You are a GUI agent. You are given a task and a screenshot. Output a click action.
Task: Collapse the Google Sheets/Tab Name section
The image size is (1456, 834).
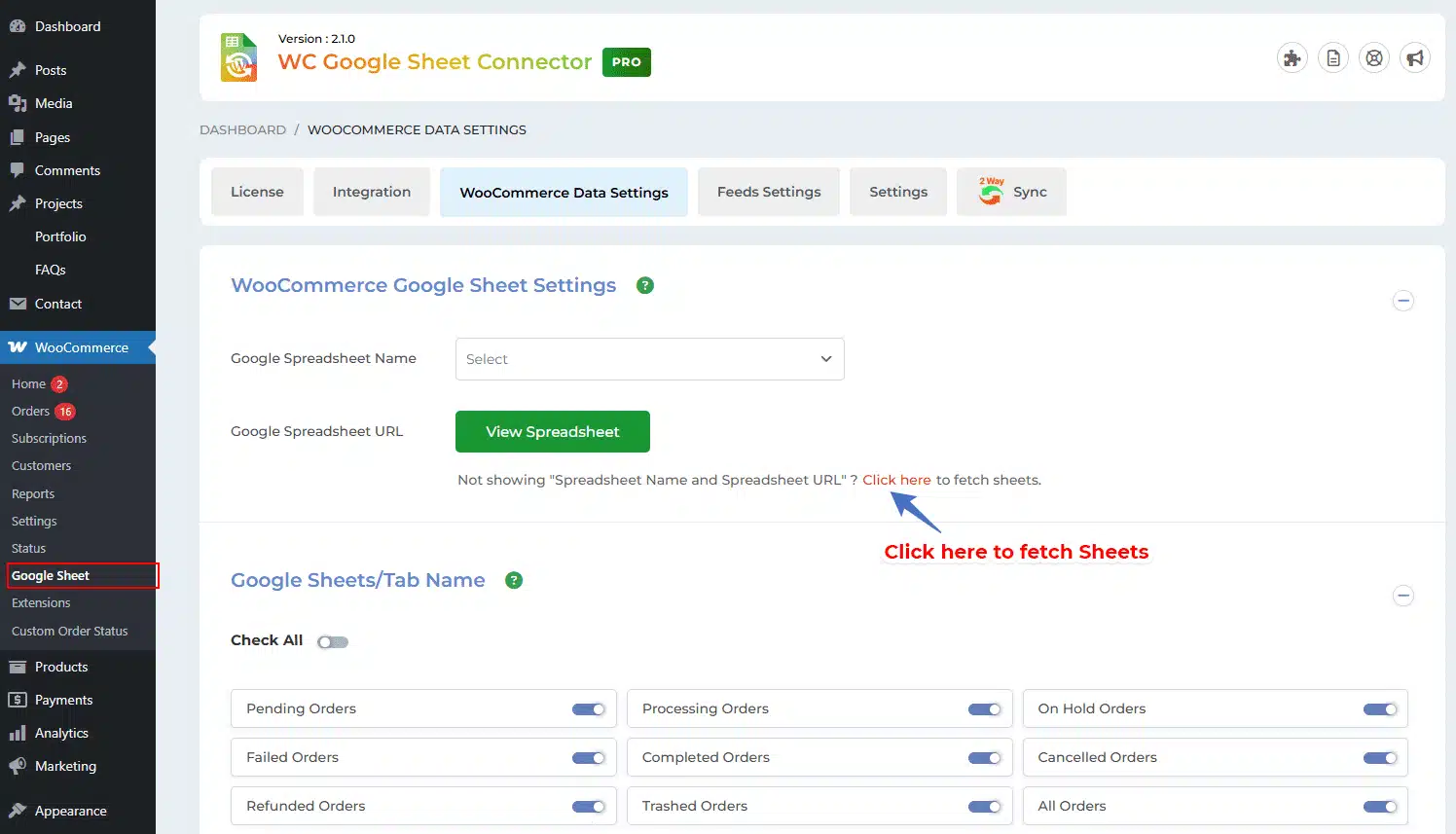tap(1402, 596)
